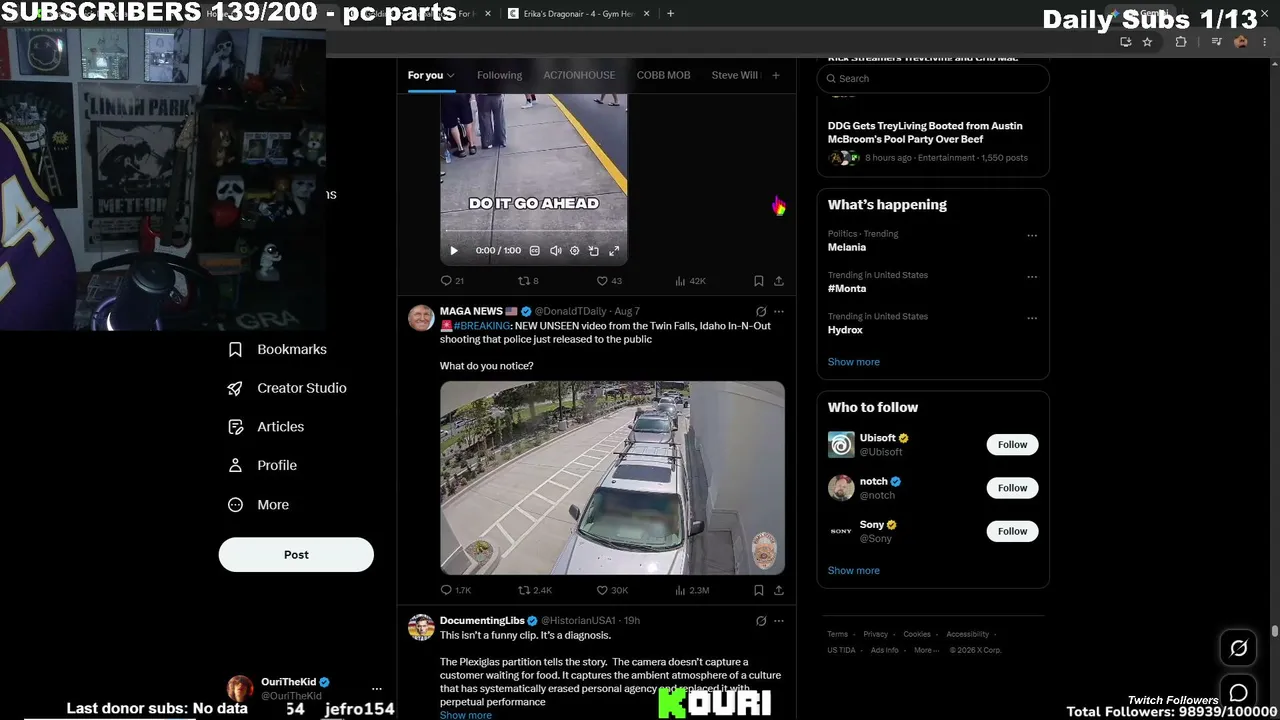Open the floating Grok button
Viewport: 1280px width, 720px height.
1238,648
